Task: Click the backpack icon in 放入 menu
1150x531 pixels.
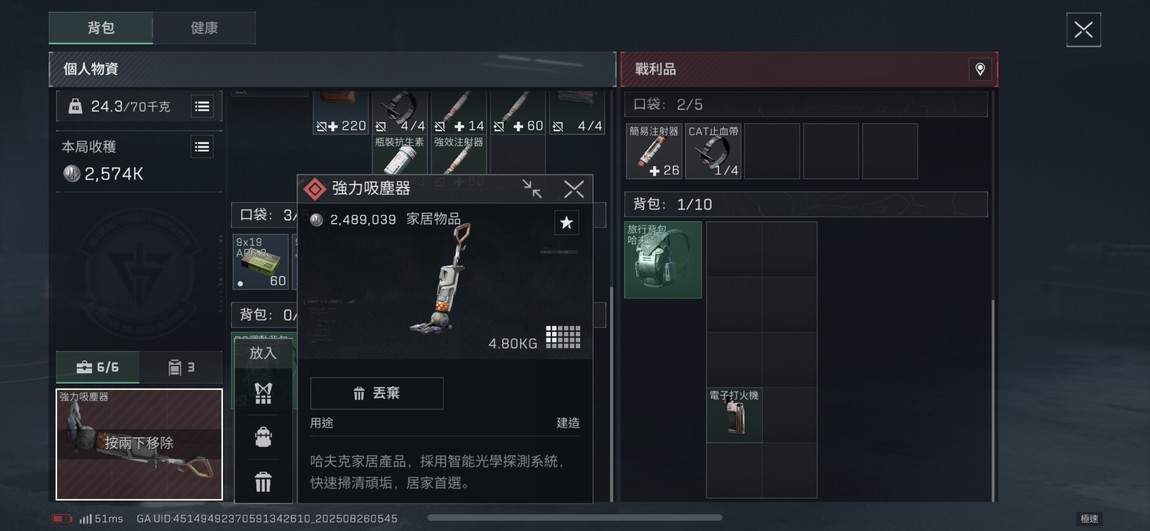Action: click(x=263, y=437)
